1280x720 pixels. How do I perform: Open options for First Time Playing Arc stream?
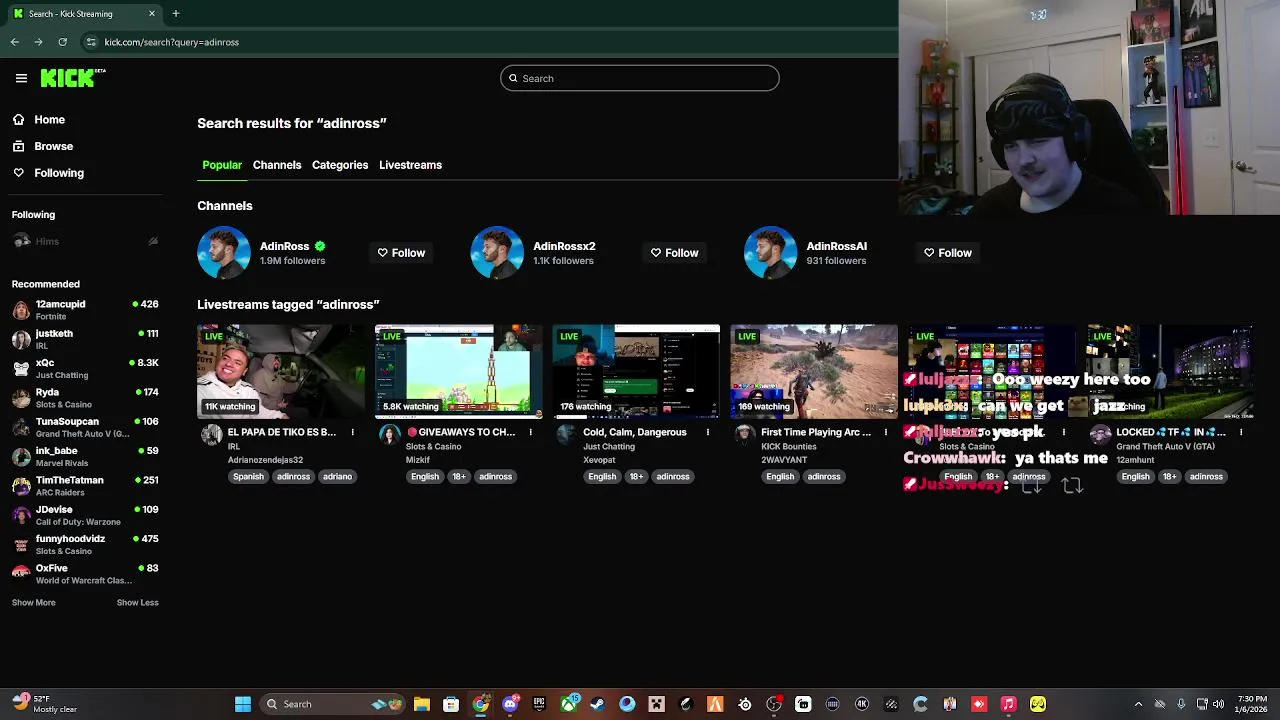[x=886, y=433]
